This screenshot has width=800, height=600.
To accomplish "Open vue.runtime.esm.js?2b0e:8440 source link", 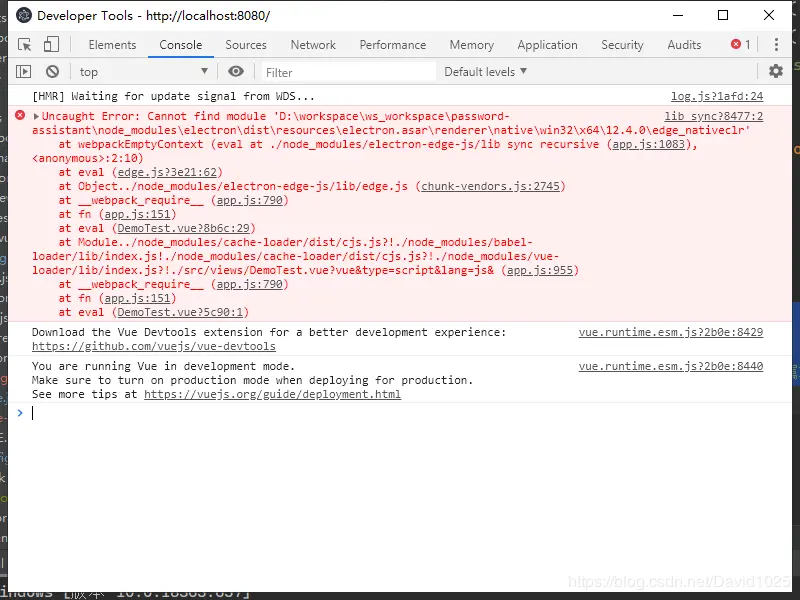I will 671,366.
